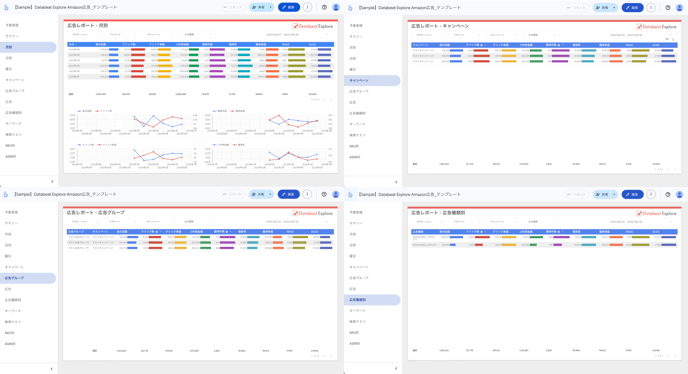This screenshot has width=688, height=374.
Task: Click 共有 share button in 広告種類別 report window
Action: pyautogui.click(x=602, y=194)
